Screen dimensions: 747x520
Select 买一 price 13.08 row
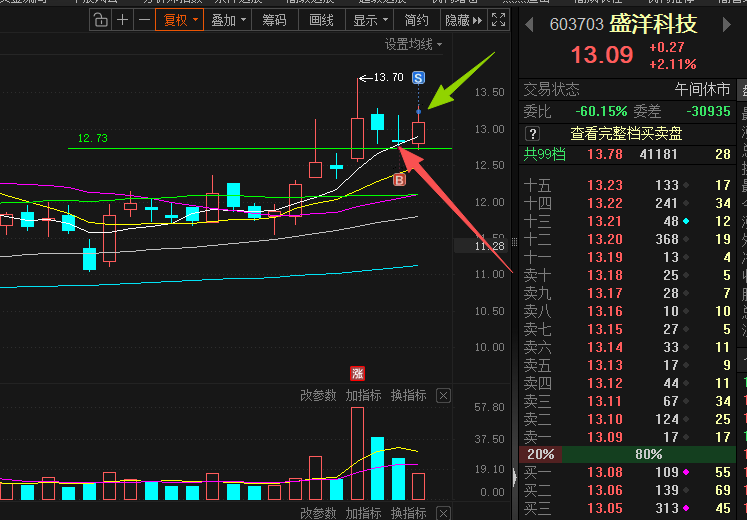[x=627, y=472]
